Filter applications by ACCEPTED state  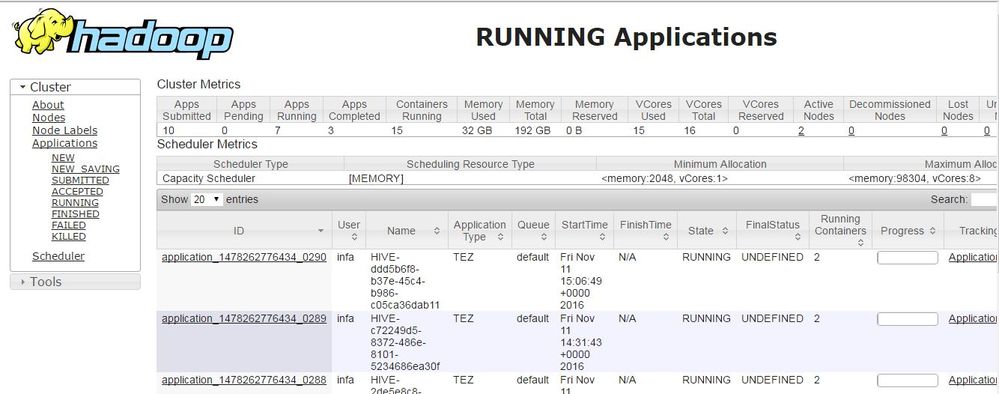click(x=77, y=191)
